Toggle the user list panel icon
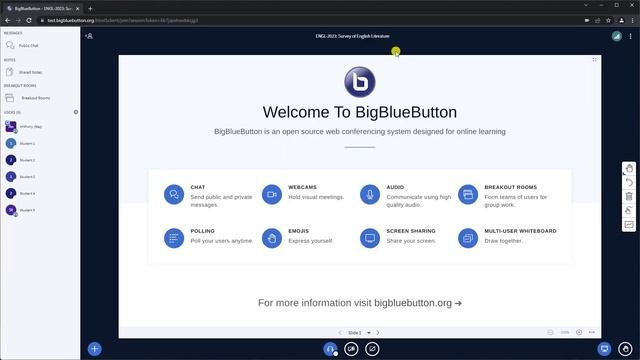Screen dimensions: 640x360 (x=89, y=36)
